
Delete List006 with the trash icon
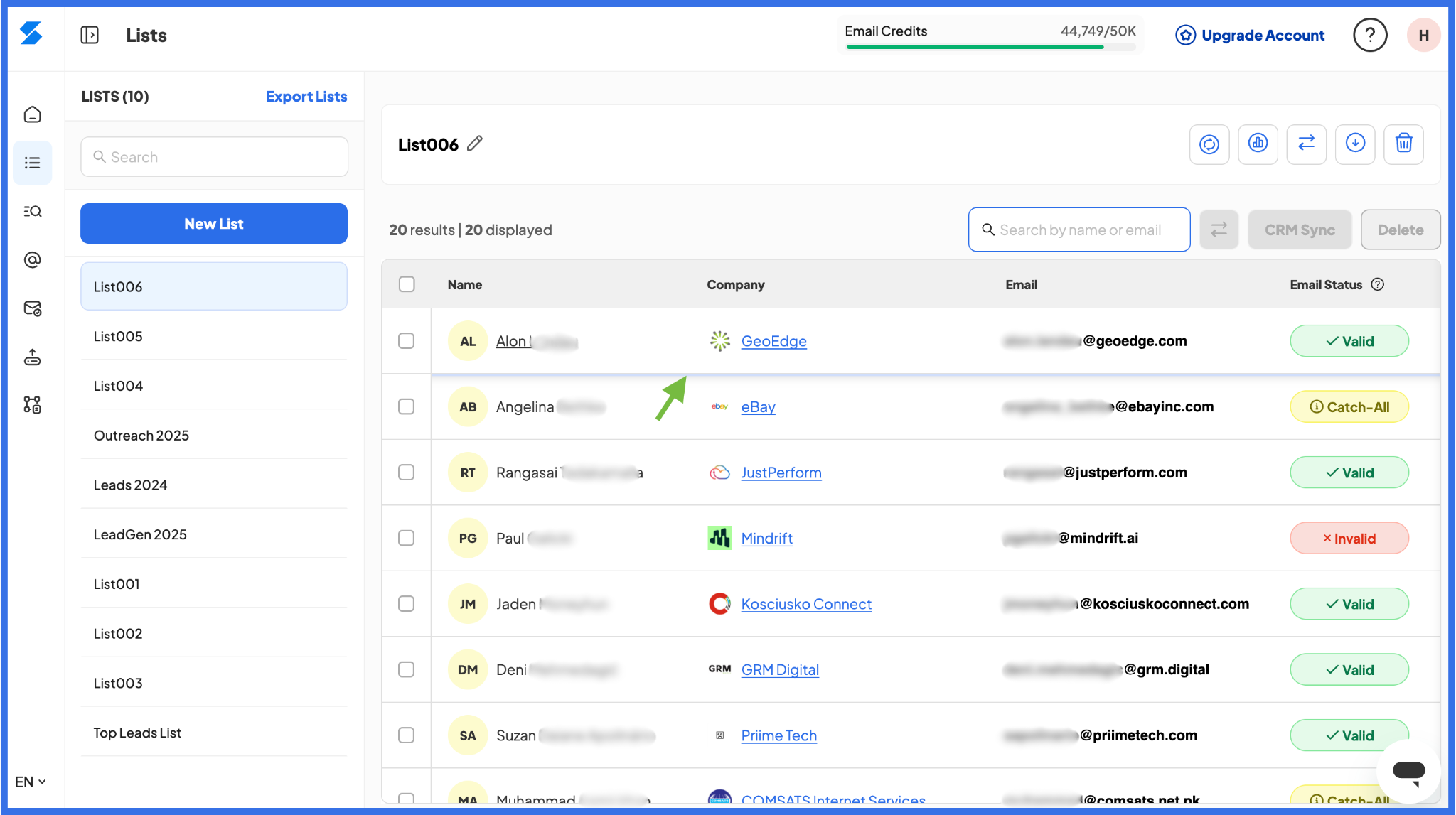[x=1403, y=144]
